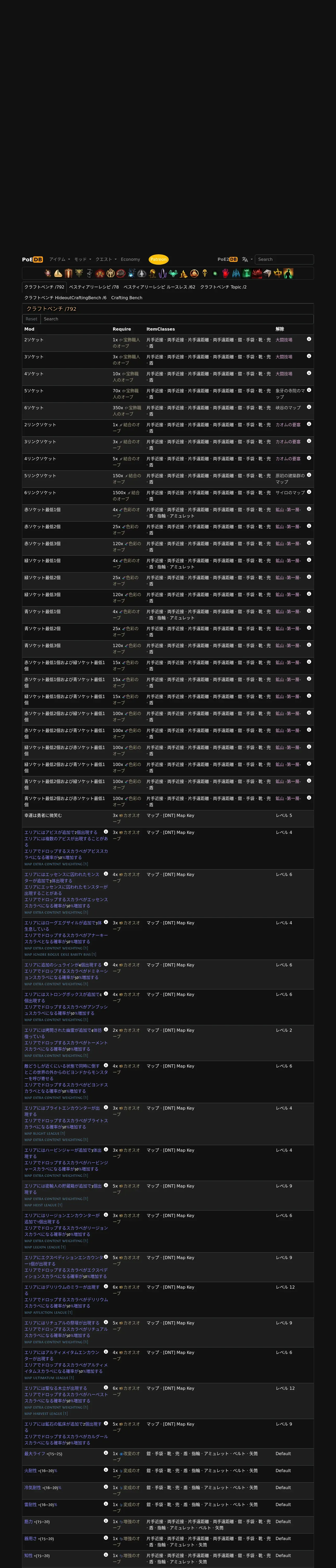Expand the アイテム dropdown menu

59,259
